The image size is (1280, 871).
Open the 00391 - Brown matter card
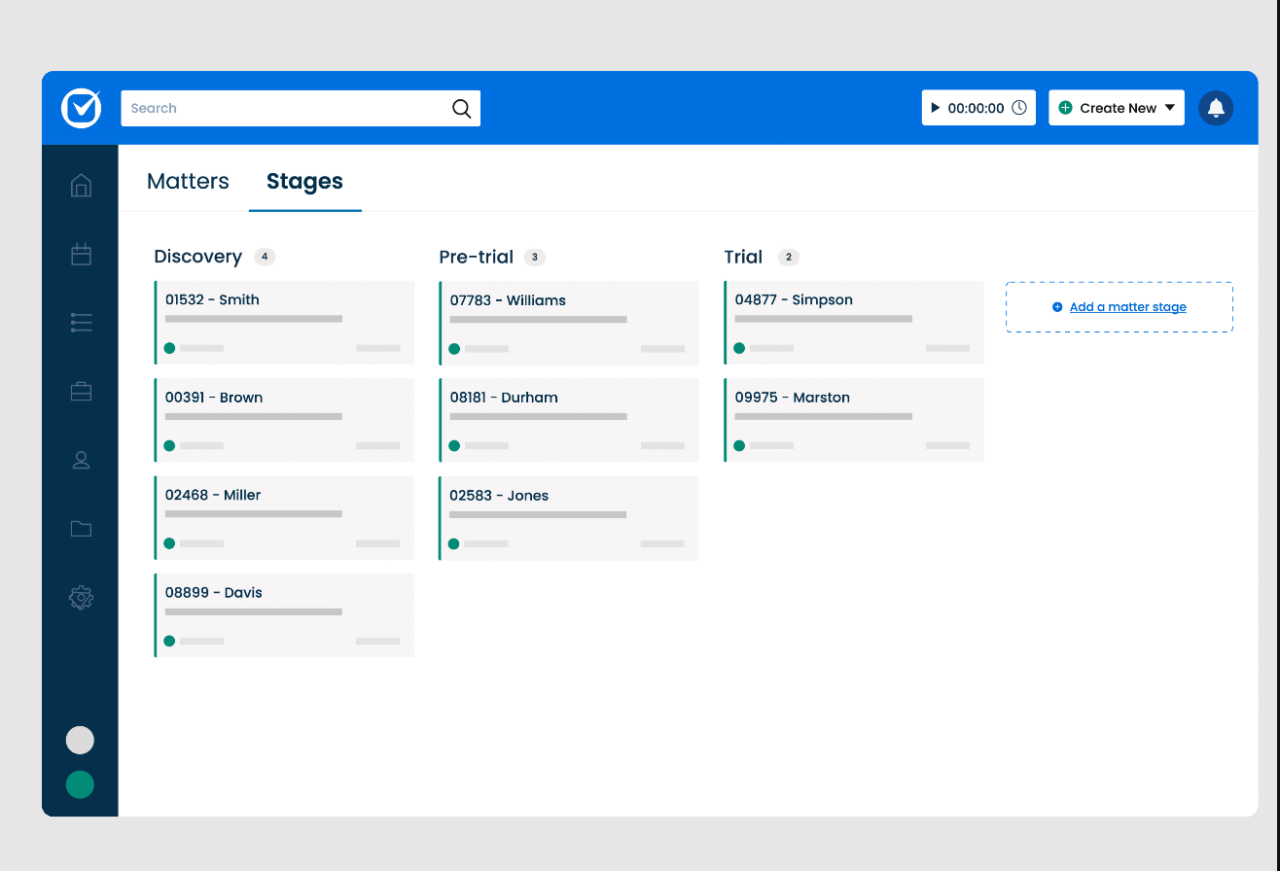[284, 420]
